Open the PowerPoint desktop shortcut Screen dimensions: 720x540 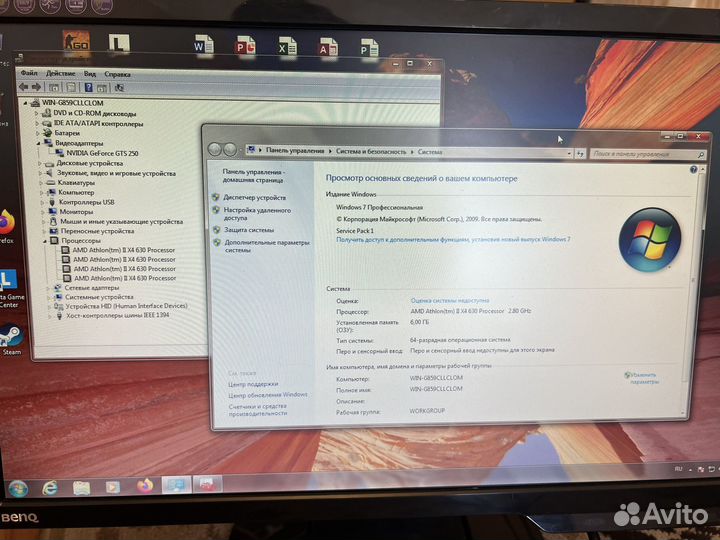pyautogui.click(x=245, y=45)
